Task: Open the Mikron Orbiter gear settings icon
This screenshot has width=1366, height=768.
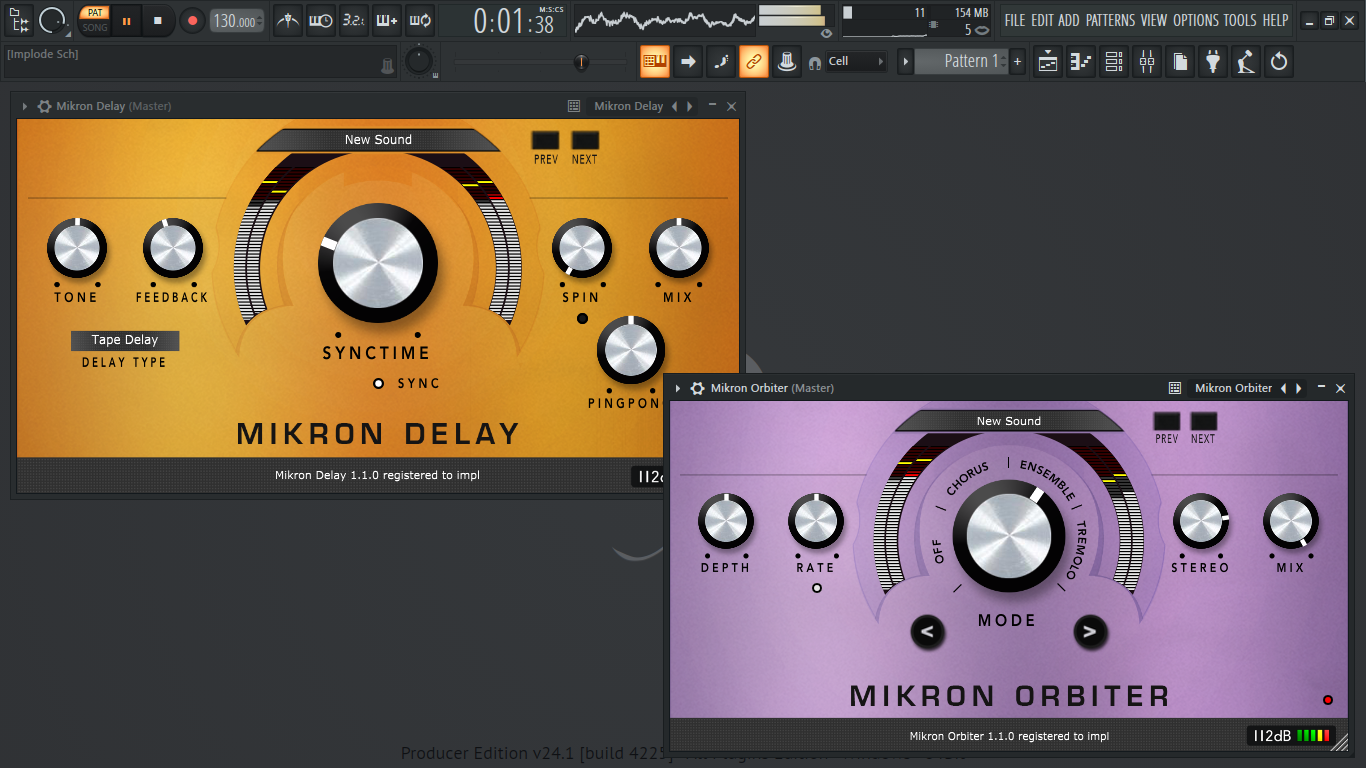Action: tap(698, 388)
